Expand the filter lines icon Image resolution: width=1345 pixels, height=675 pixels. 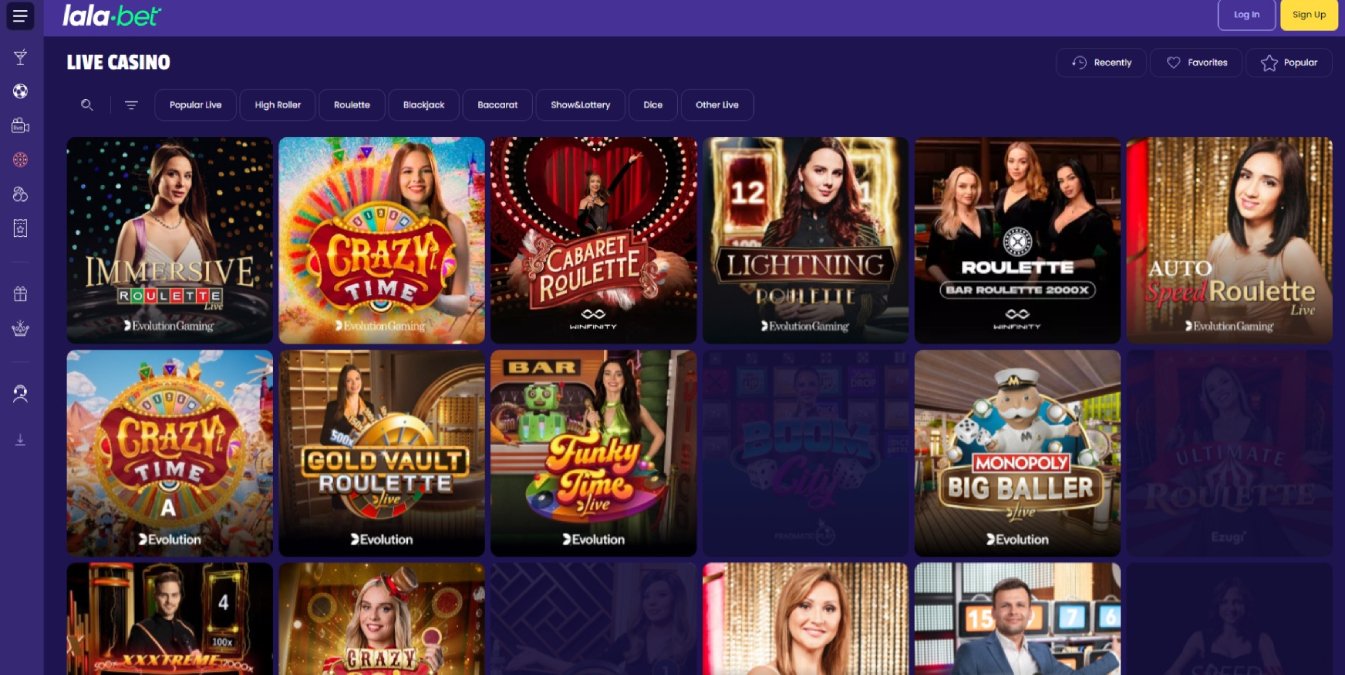[131, 105]
